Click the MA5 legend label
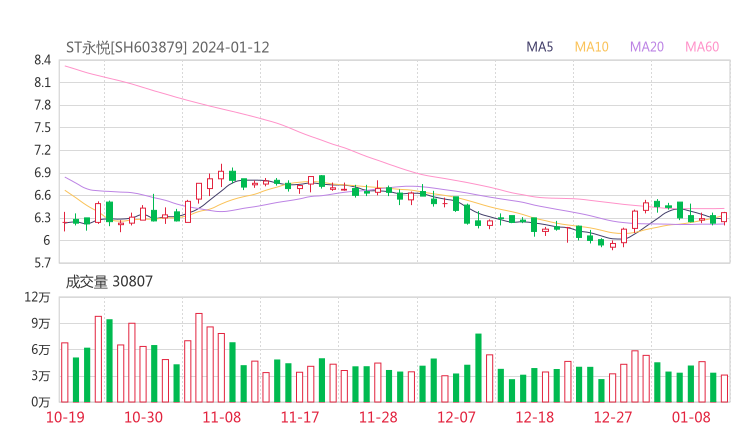This screenshot has width=740, height=440. pyautogui.click(x=539, y=47)
